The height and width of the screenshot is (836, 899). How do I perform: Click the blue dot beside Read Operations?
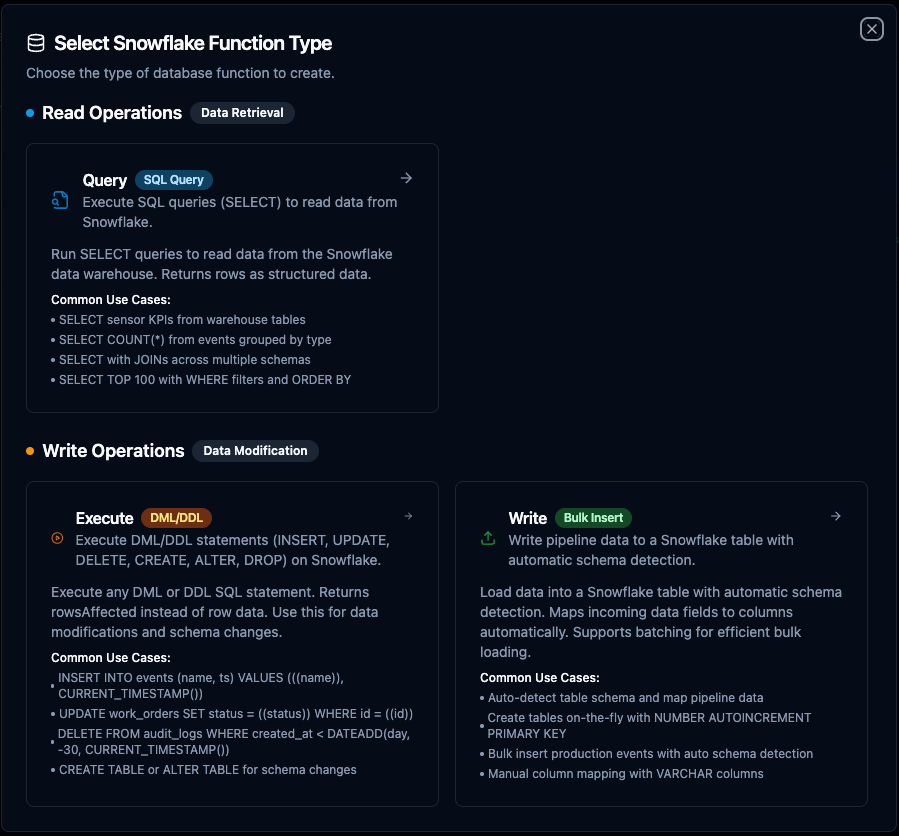pos(30,113)
